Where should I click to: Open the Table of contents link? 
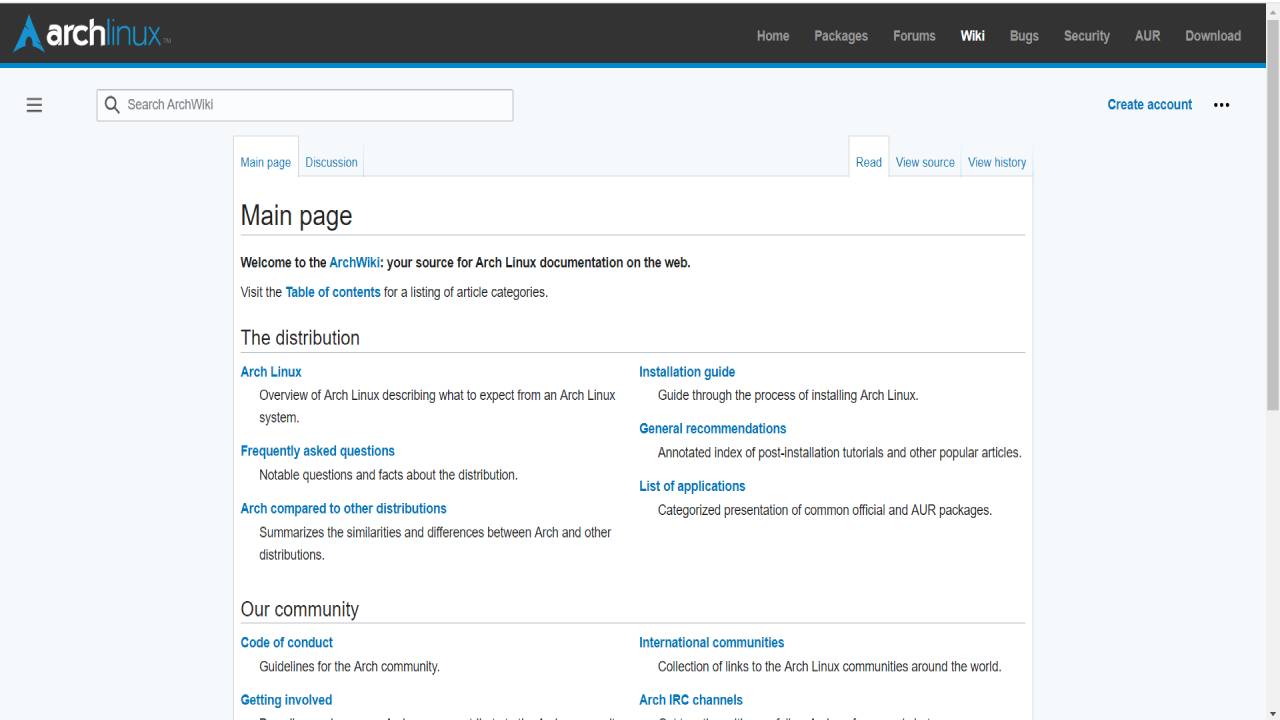point(333,293)
